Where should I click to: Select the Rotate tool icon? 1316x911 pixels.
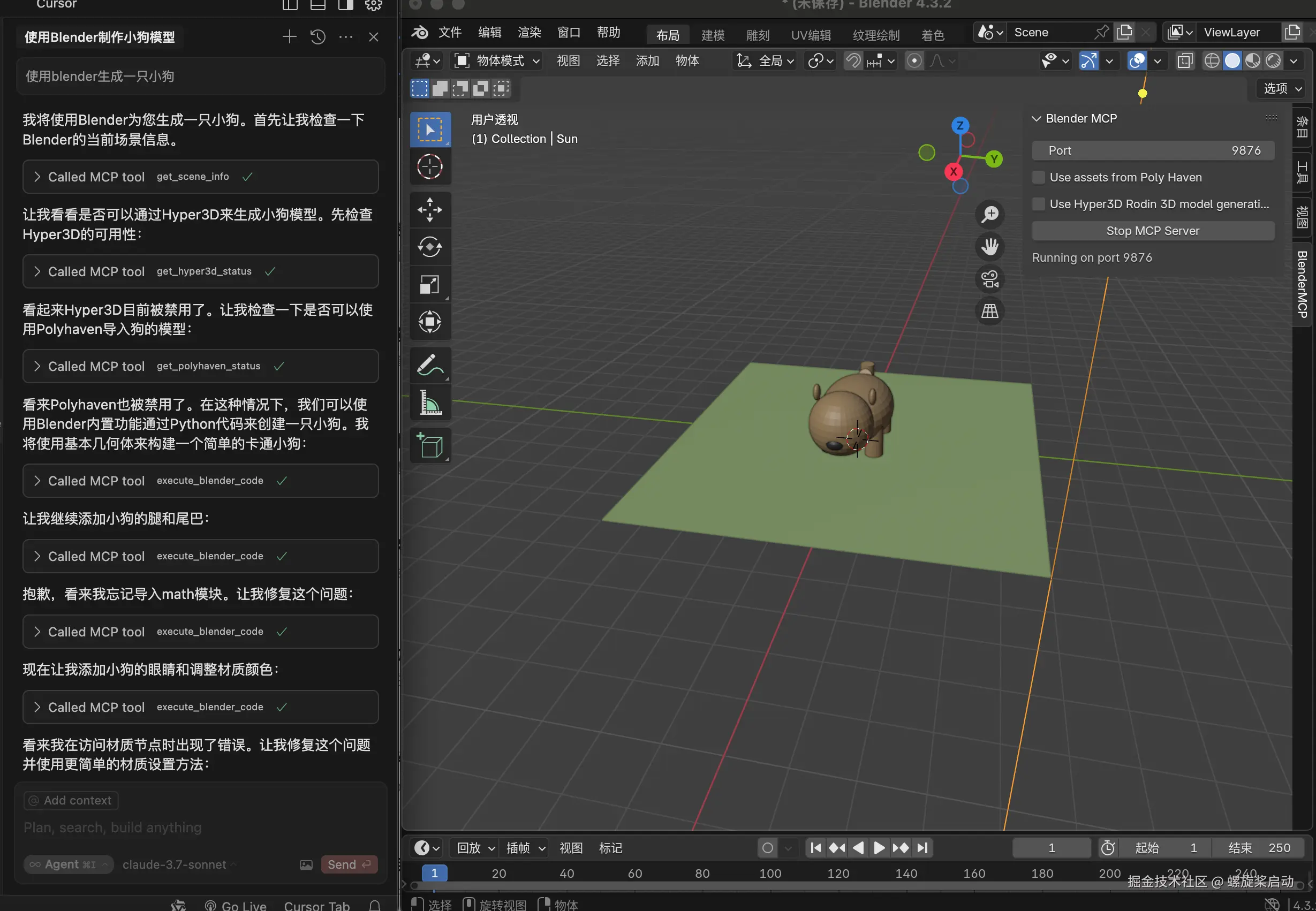(429, 247)
